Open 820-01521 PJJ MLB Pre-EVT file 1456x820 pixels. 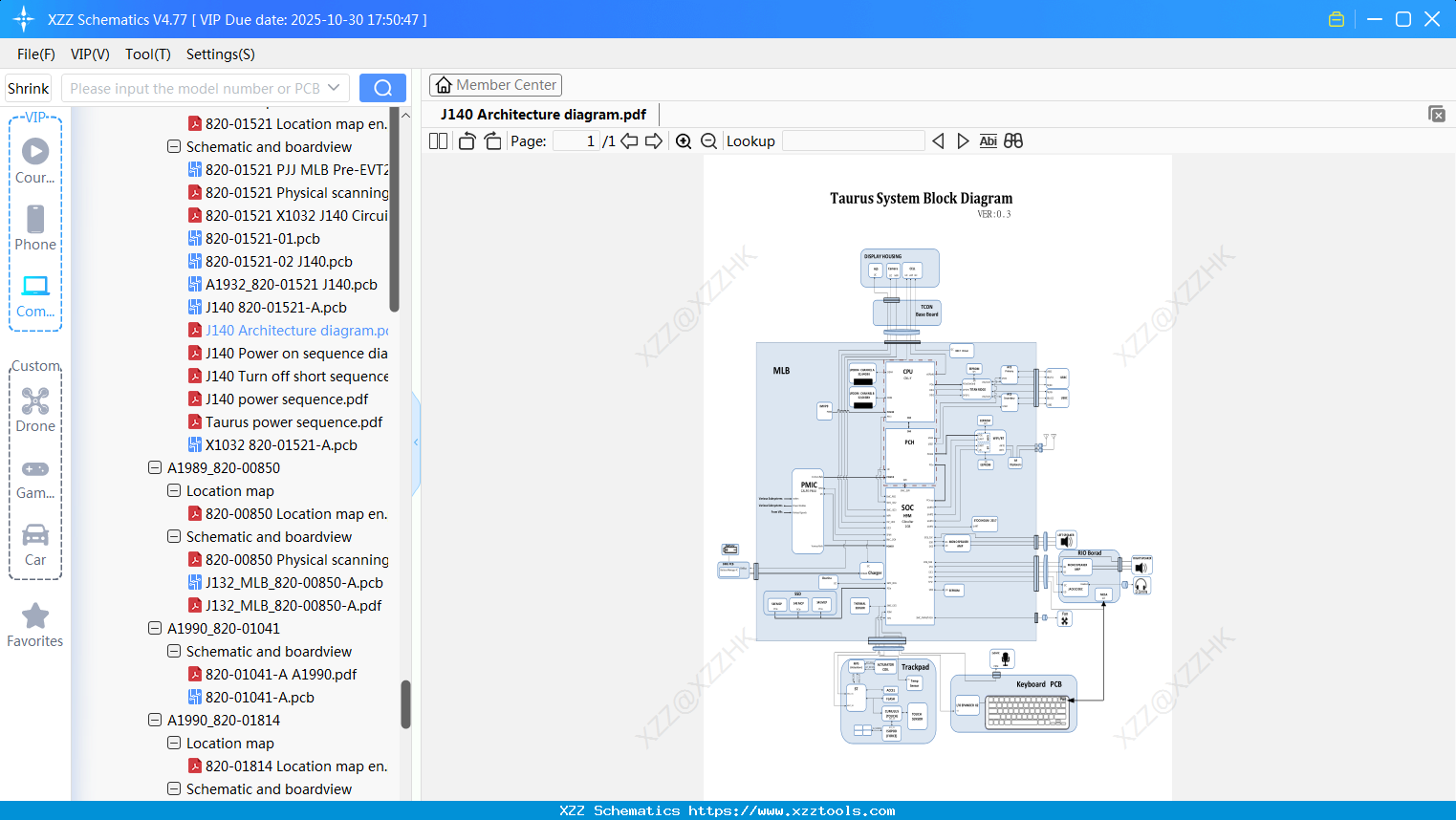point(288,170)
